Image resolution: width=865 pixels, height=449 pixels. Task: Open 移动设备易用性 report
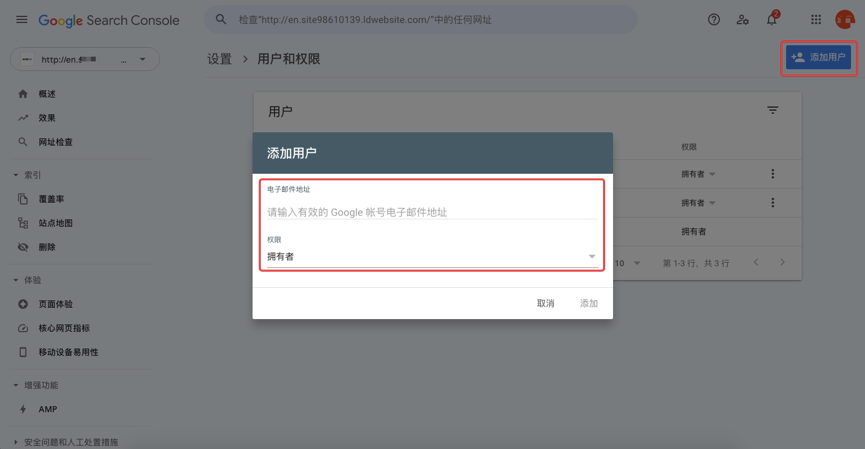(68, 352)
